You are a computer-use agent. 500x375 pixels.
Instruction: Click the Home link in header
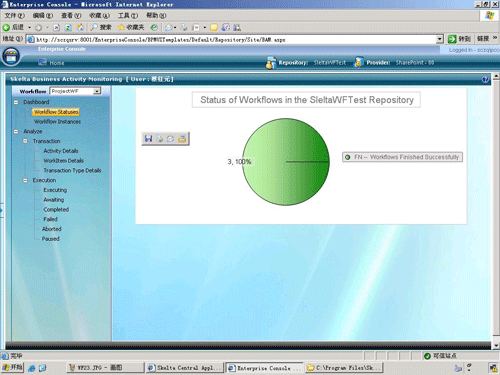point(57,63)
